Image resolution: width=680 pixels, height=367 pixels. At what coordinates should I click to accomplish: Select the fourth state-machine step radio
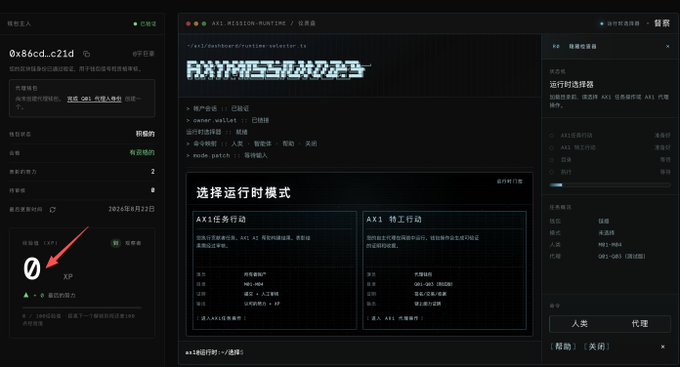pyautogui.click(x=552, y=172)
